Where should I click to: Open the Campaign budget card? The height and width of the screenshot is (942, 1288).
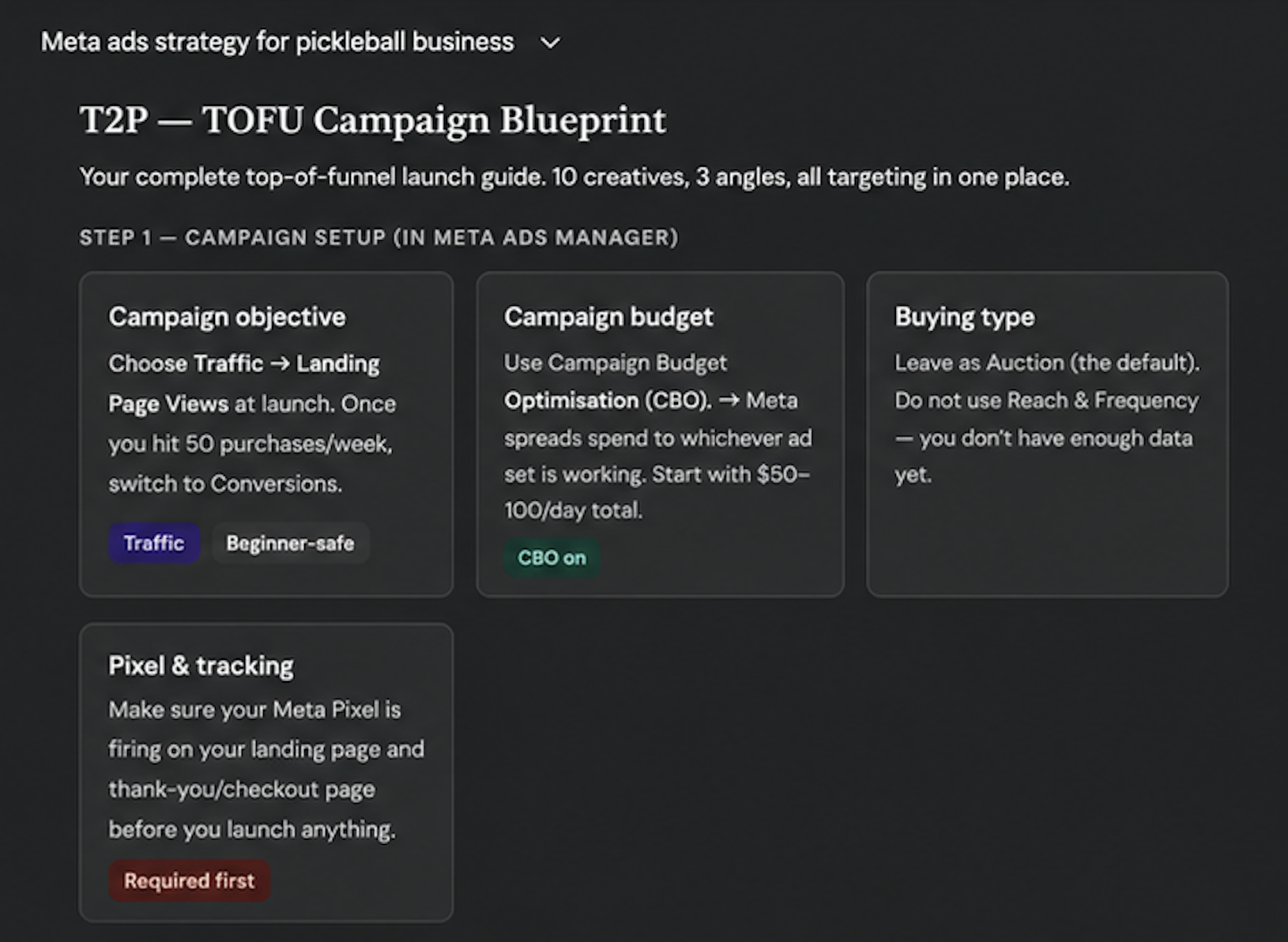pos(660,434)
